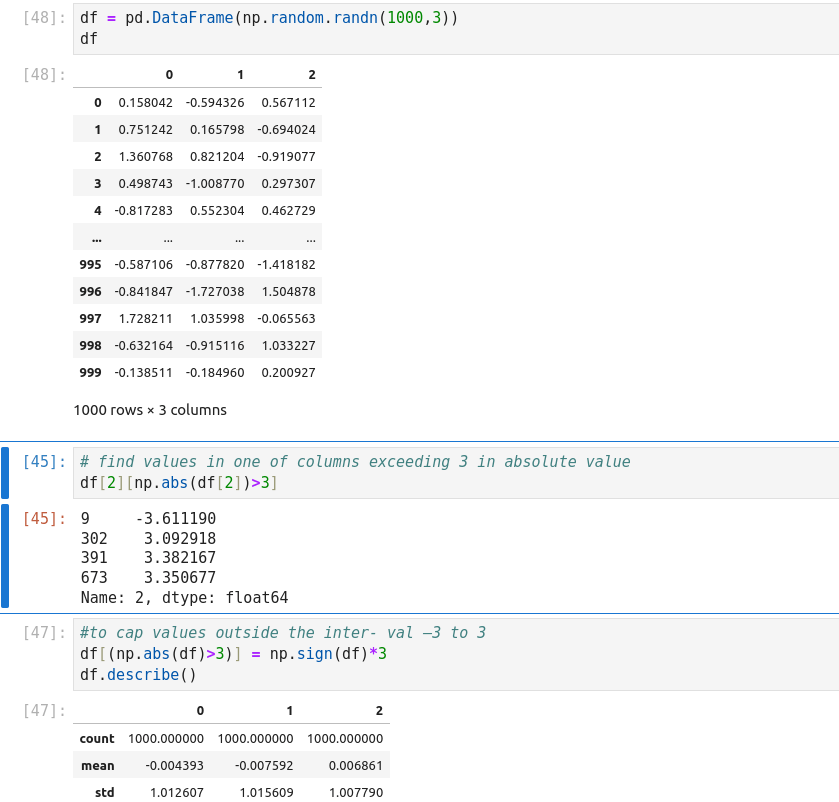Viewport: 839px width, 802px height.
Task: Click the [47] output prompt label
Action: coord(44,711)
